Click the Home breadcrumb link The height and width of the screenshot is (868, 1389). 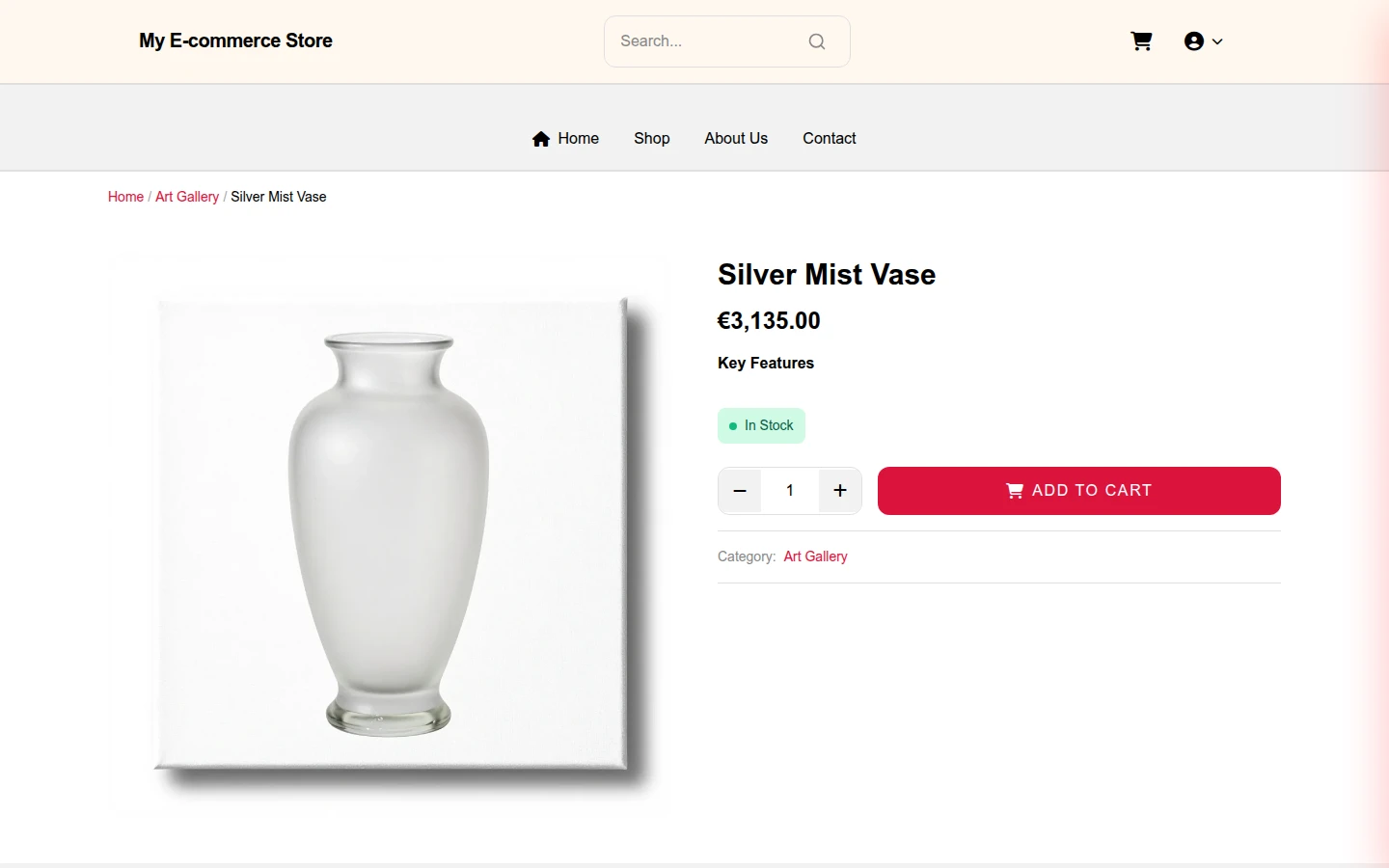(x=125, y=197)
